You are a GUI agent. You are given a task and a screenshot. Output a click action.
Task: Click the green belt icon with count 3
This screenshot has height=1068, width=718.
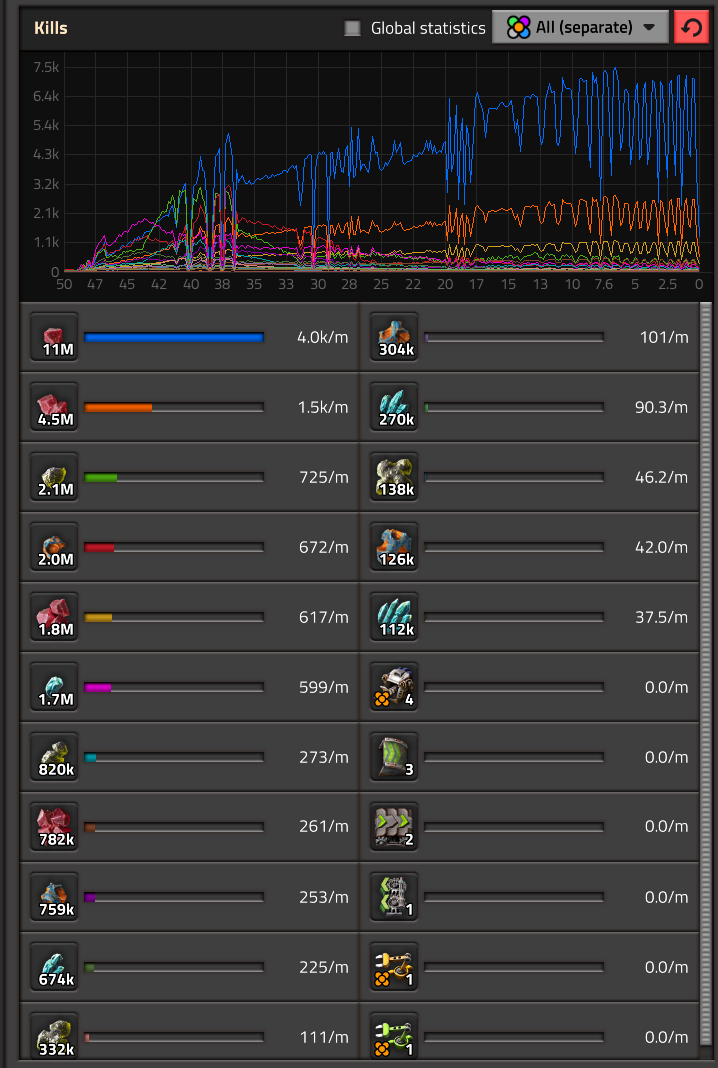point(395,757)
